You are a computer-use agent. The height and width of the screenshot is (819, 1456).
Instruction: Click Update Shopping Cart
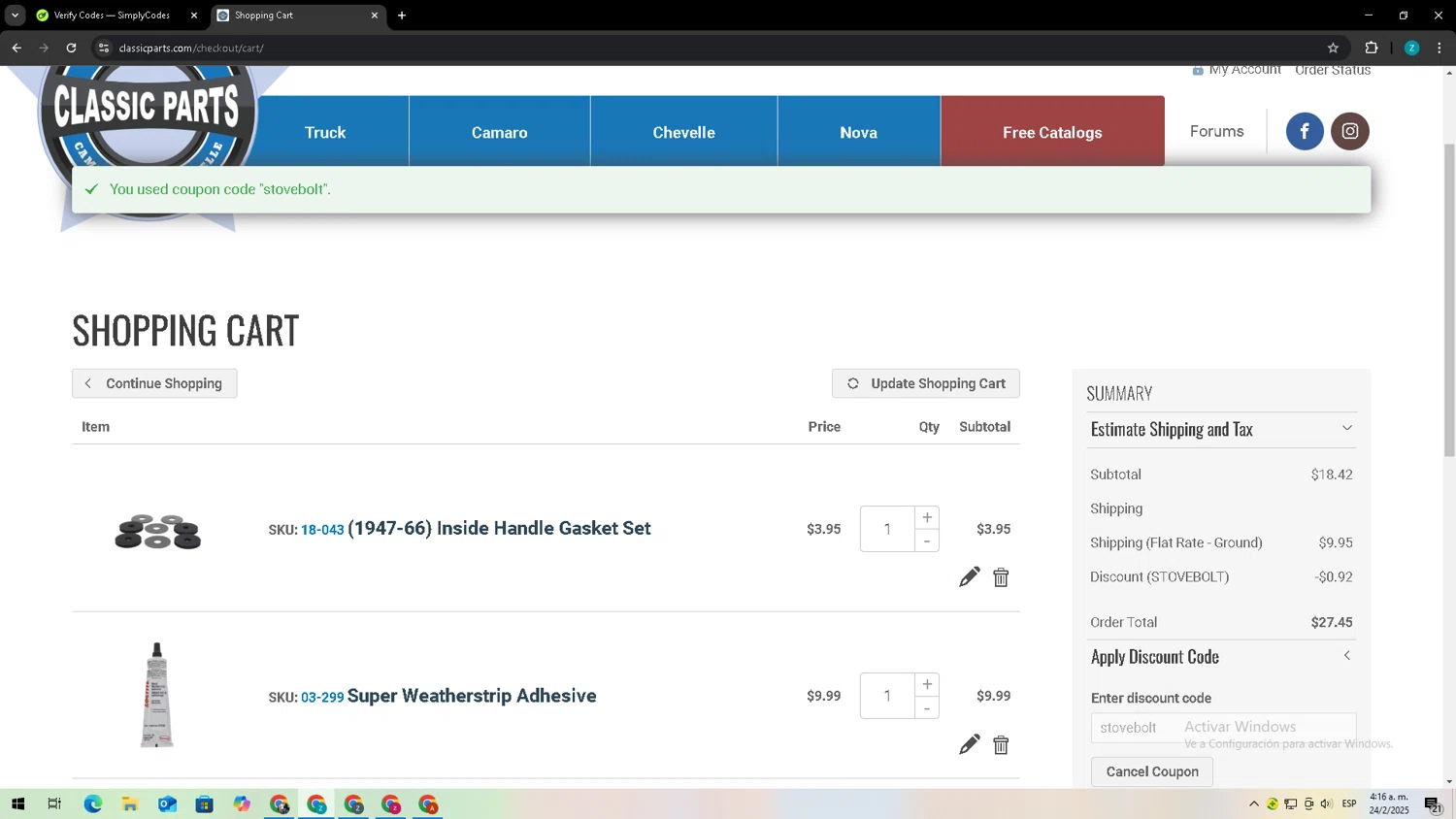click(x=925, y=383)
